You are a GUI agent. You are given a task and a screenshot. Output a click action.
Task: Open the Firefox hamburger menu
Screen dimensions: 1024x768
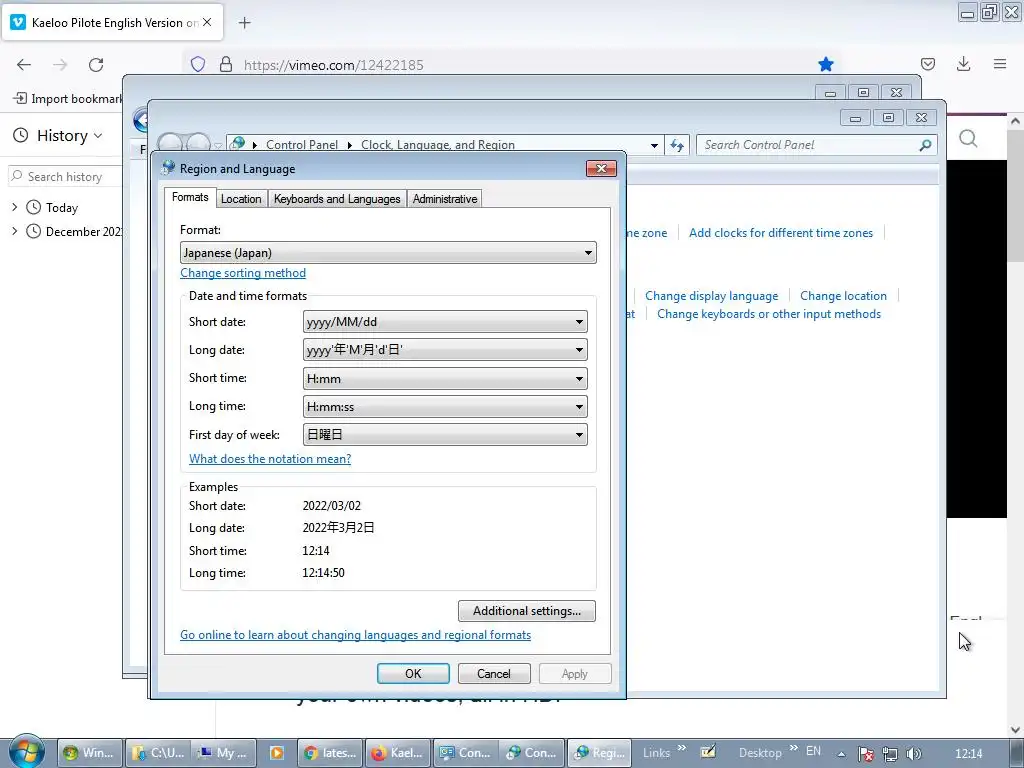pos(1000,64)
